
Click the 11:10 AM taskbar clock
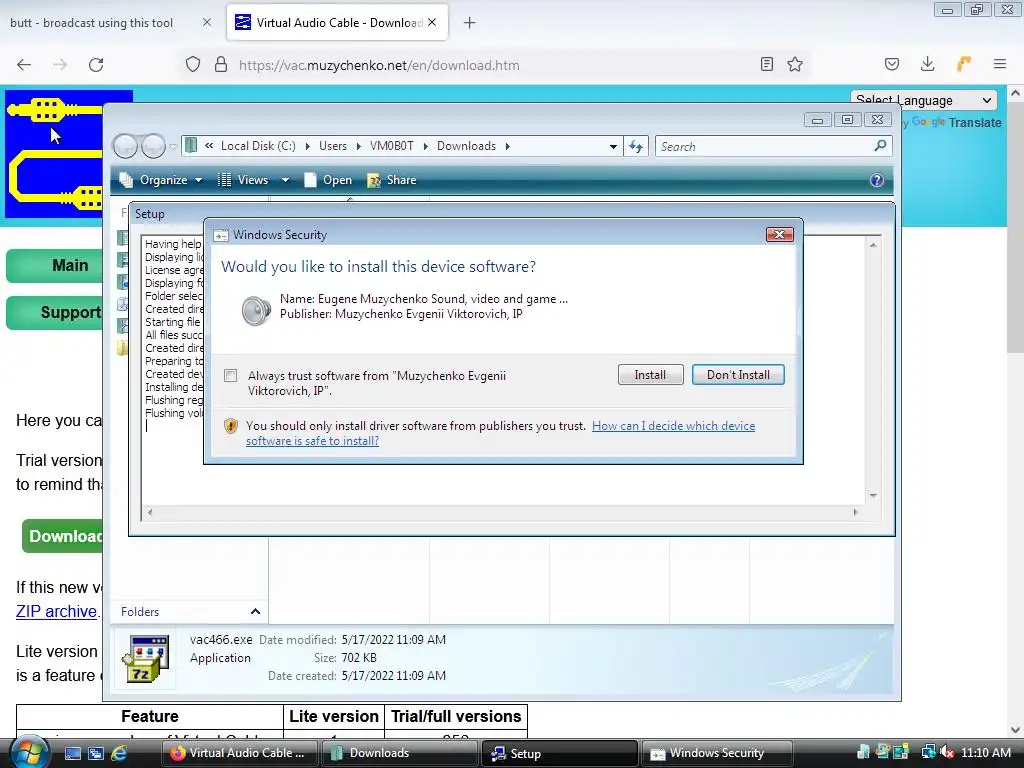tap(986, 752)
